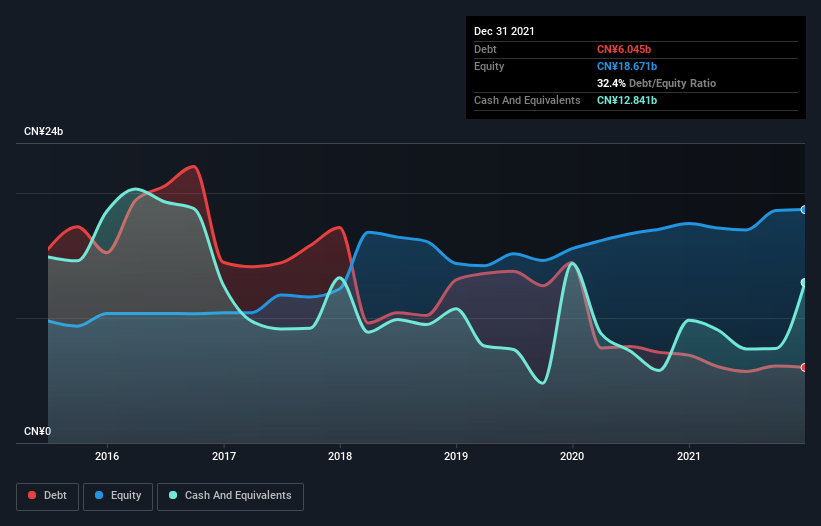
Task: Click blue dot icon in Equity legend
Action: point(98,495)
